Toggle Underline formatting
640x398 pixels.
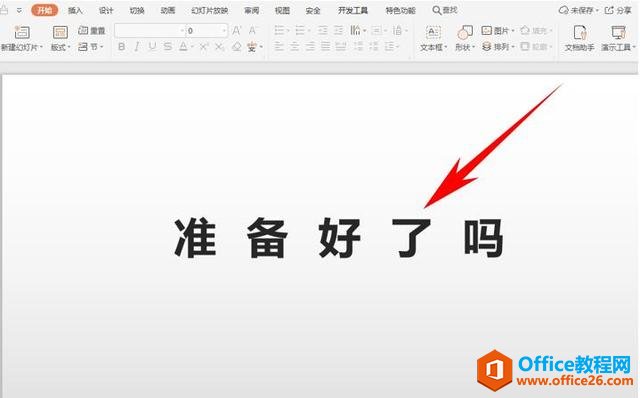point(152,47)
